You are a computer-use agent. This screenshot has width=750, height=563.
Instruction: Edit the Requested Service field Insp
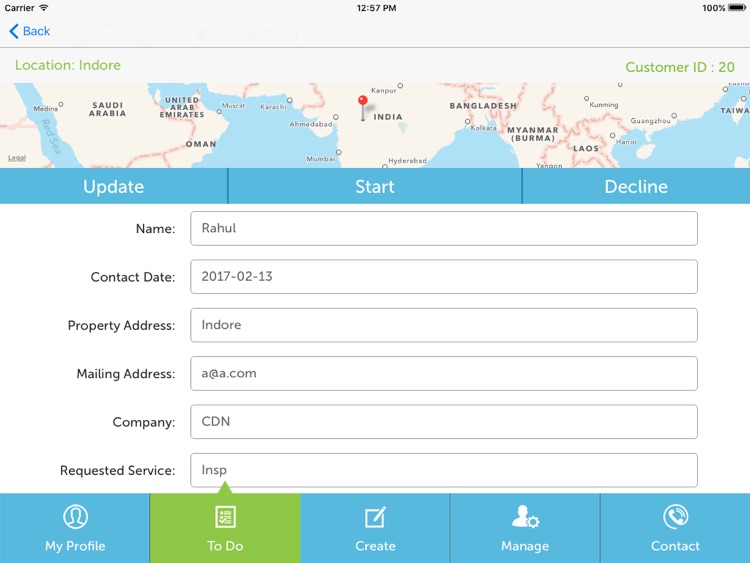444,470
